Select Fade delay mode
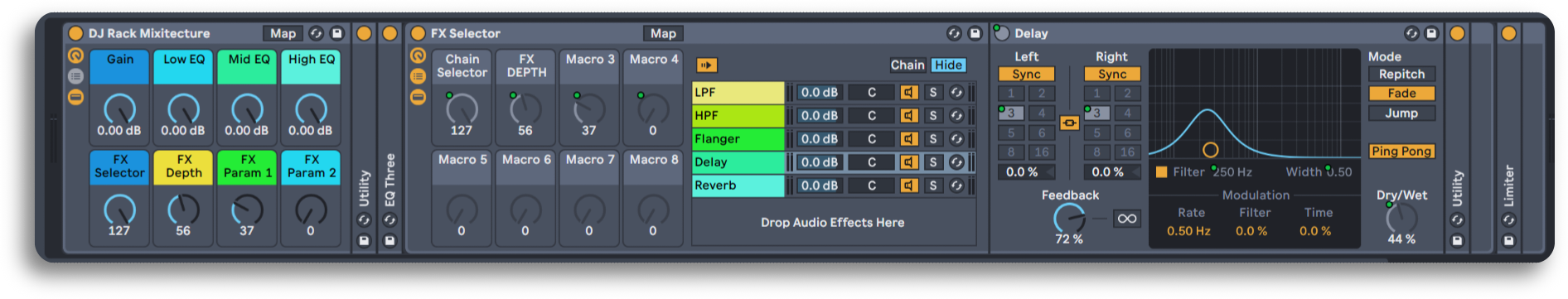 point(1401,94)
